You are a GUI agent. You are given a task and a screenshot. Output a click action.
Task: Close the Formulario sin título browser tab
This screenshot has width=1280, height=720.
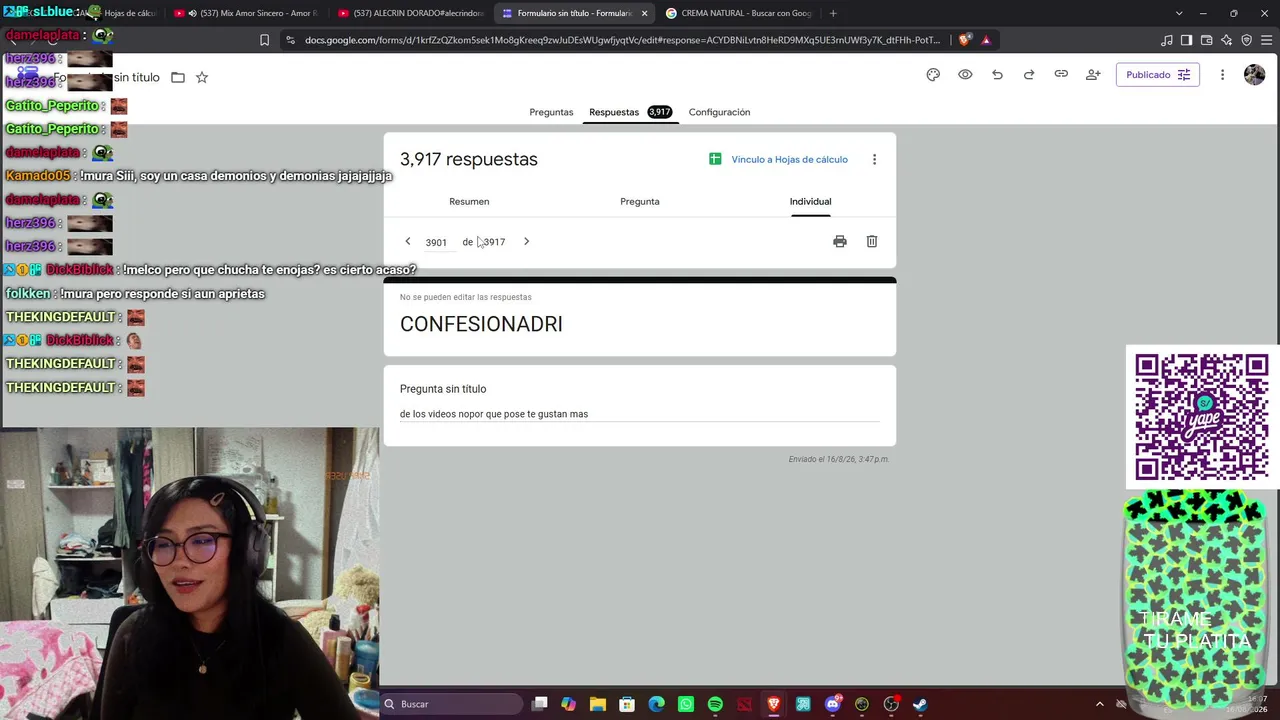(x=644, y=13)
